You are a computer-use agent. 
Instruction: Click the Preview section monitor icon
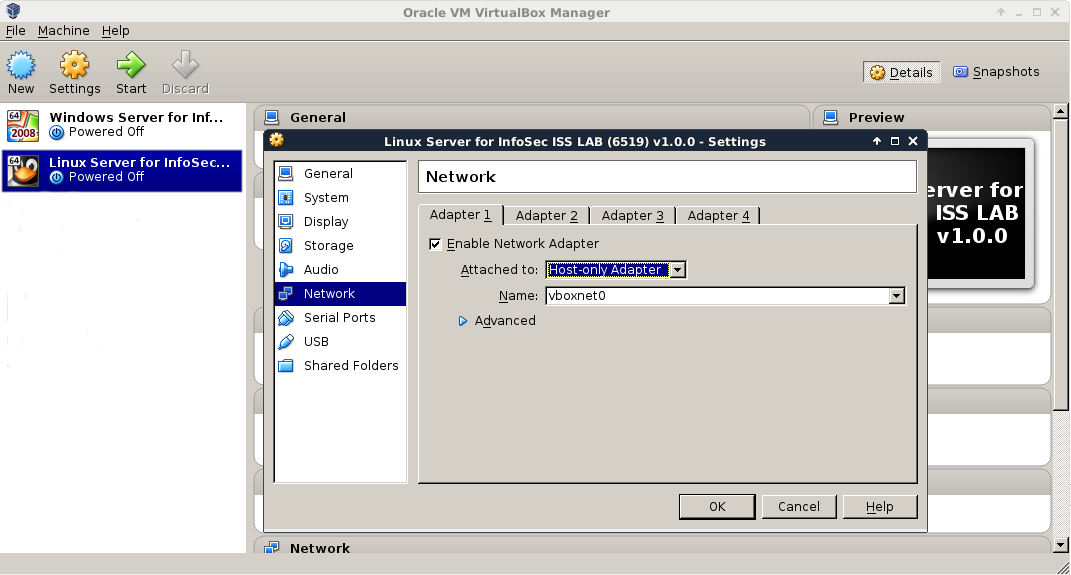click(831, 117)
